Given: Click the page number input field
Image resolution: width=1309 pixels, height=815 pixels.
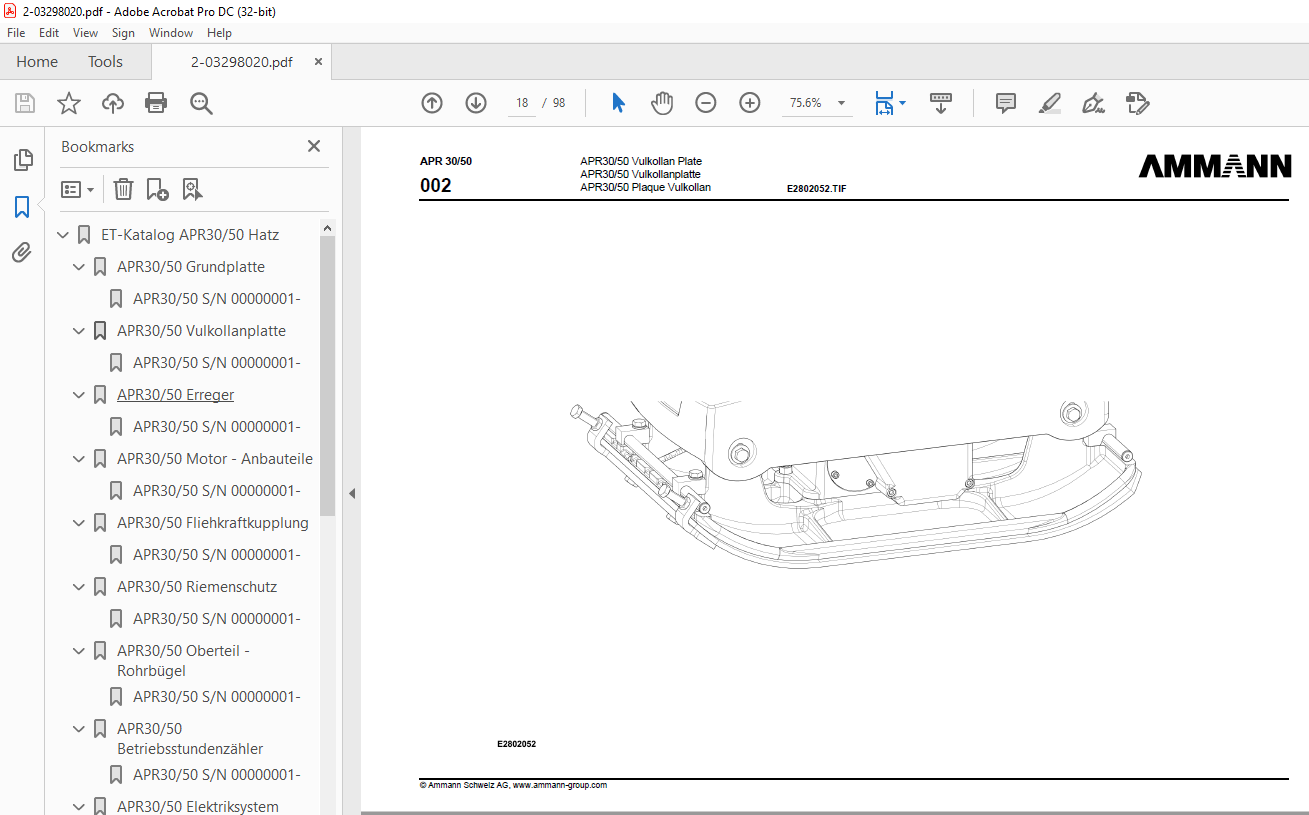Looking at the screenshot, I should (521, 103).
